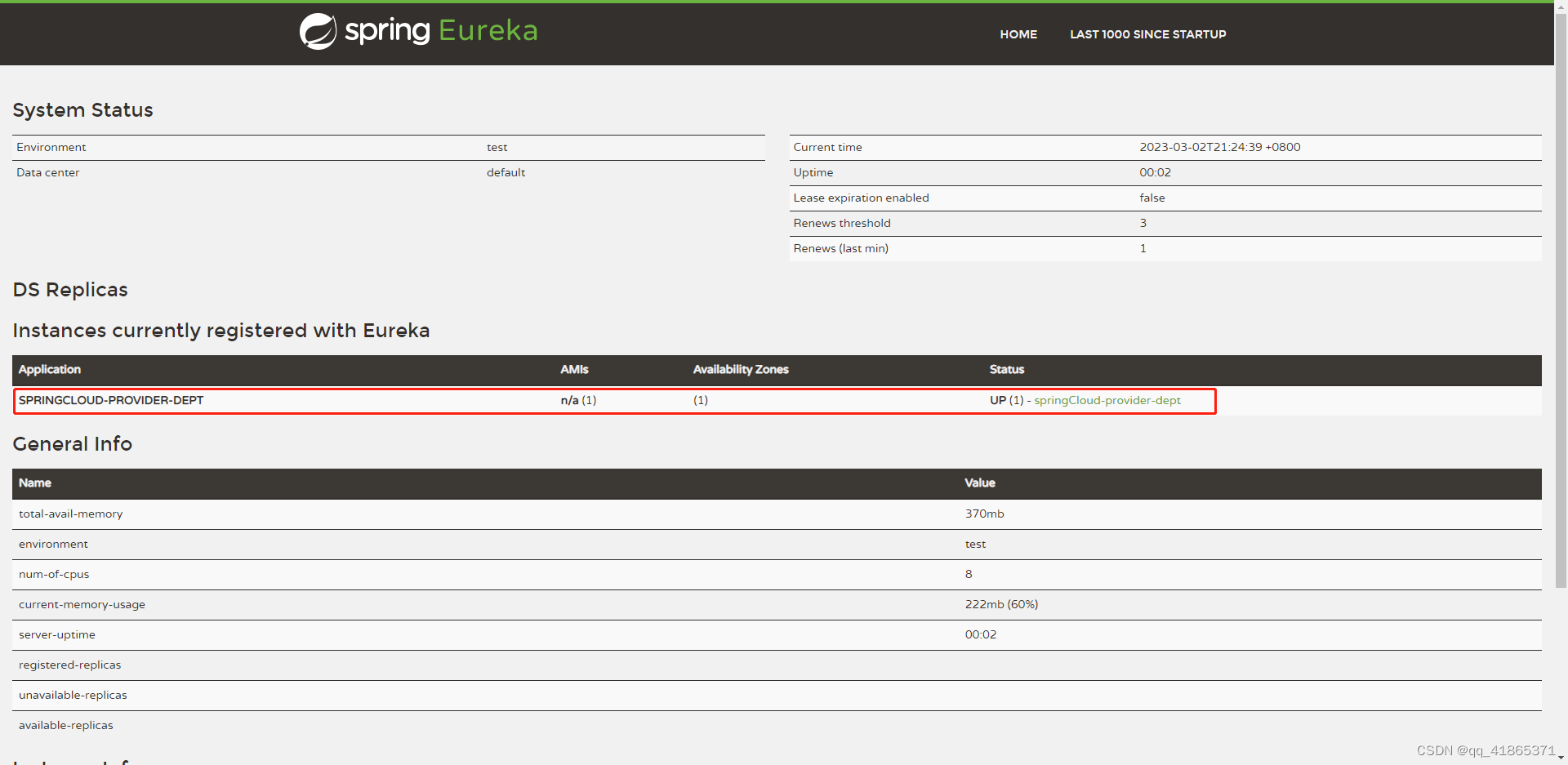Click the total-avail-memory value 370mb
Viewport: 1568px width, 765px height.
(985, 514)
